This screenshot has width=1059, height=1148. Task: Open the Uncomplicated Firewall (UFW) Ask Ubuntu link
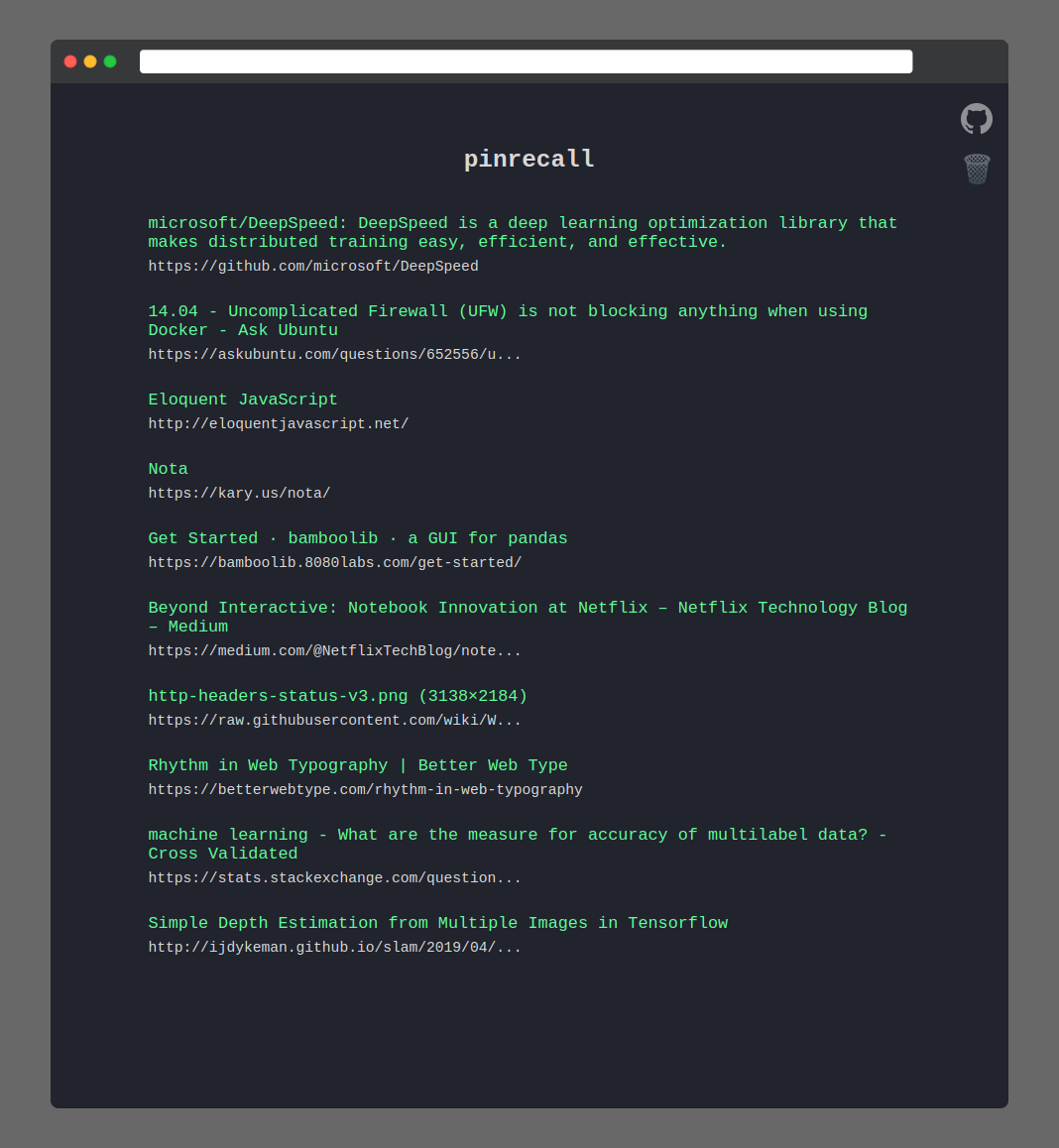click(508, 320)
